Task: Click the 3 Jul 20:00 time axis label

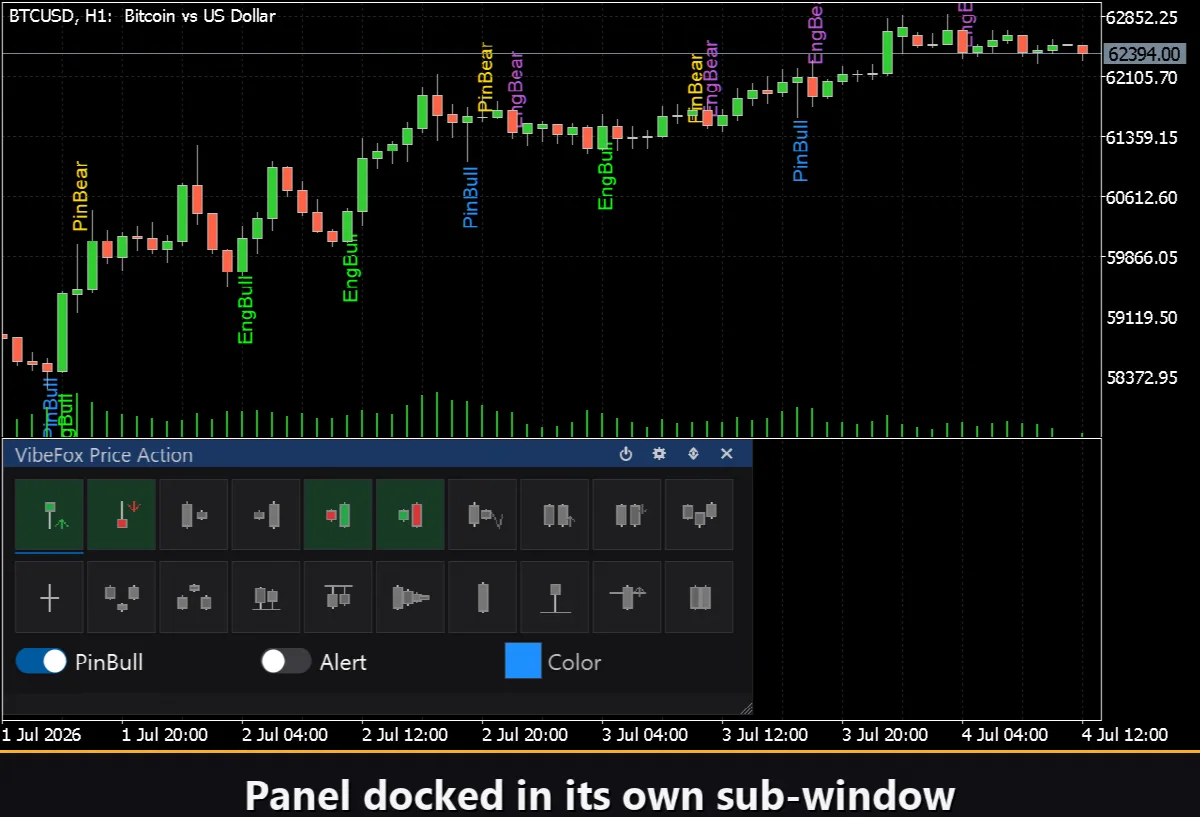Action: [885, 735]
